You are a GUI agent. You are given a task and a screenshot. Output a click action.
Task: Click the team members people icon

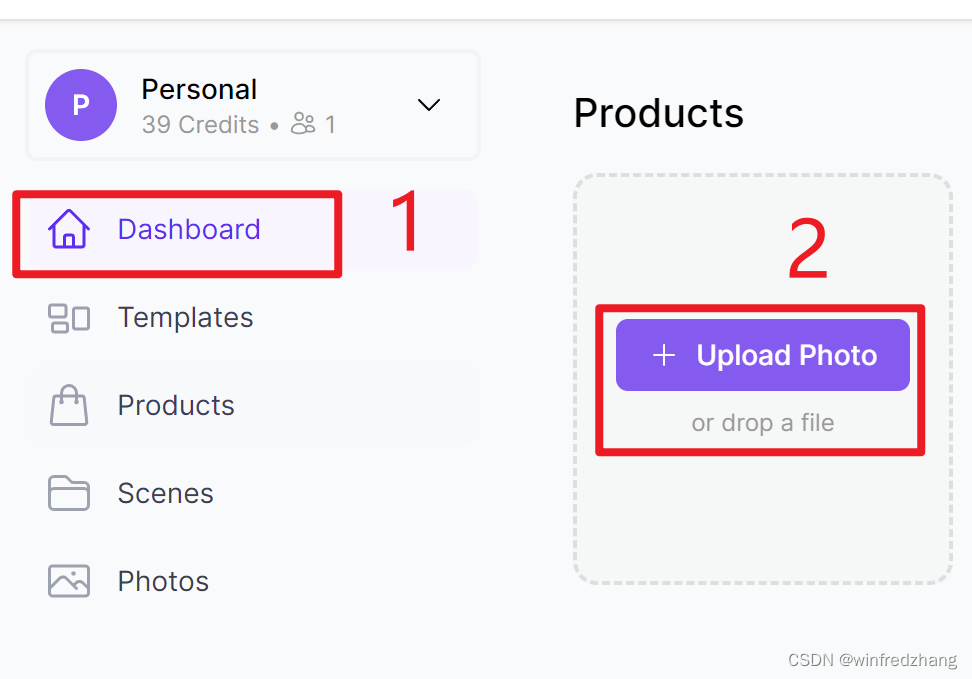(303, 123)
